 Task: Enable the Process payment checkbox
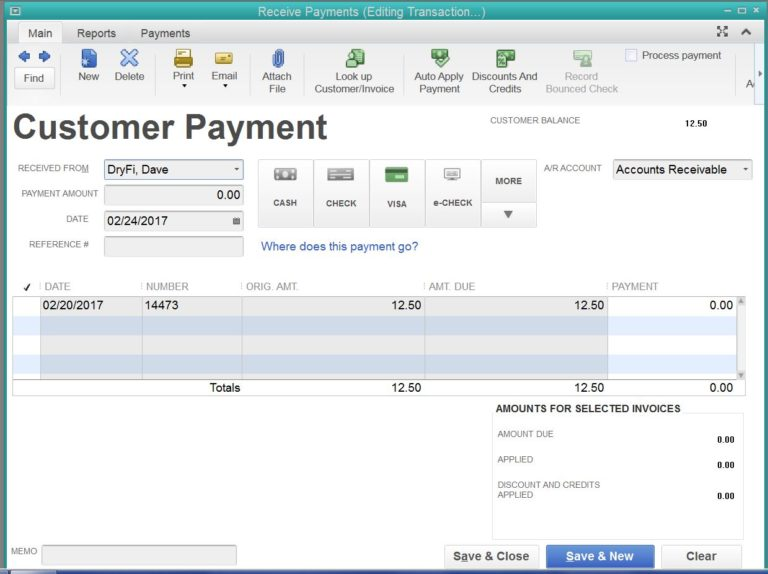pos(631,55)
